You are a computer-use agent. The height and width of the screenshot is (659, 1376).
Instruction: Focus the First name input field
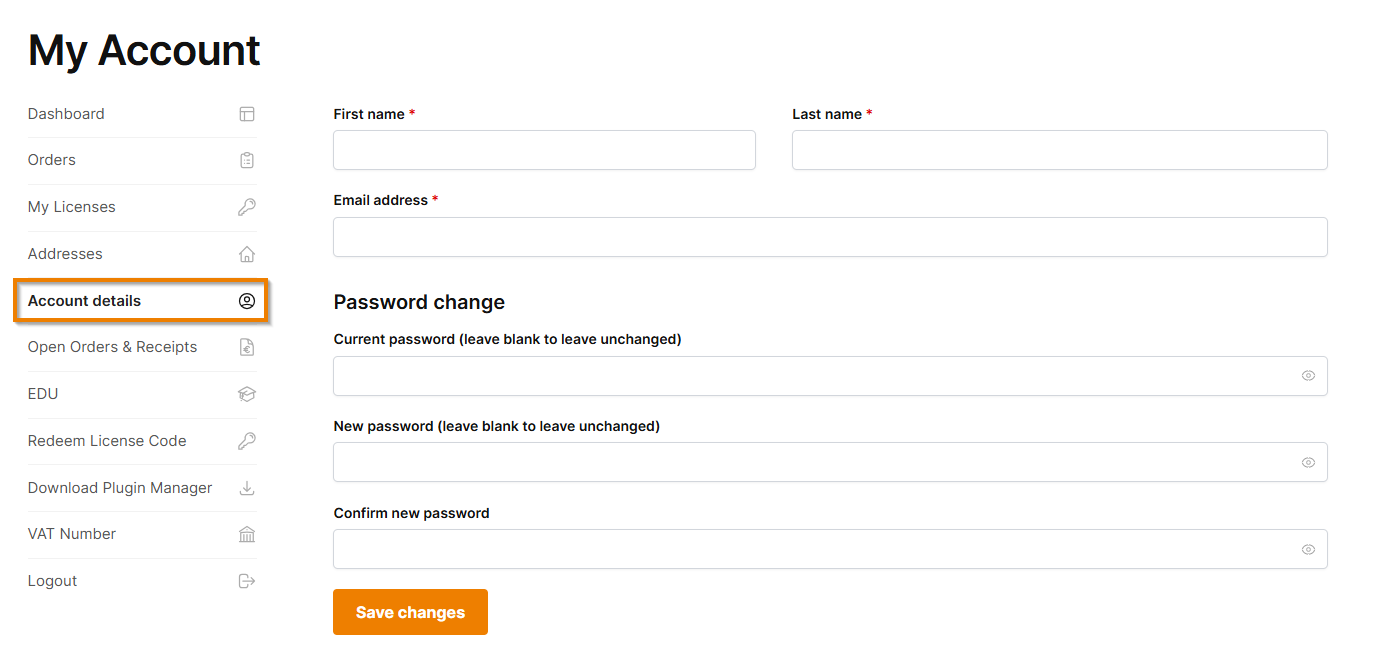[x=544, y=150]
